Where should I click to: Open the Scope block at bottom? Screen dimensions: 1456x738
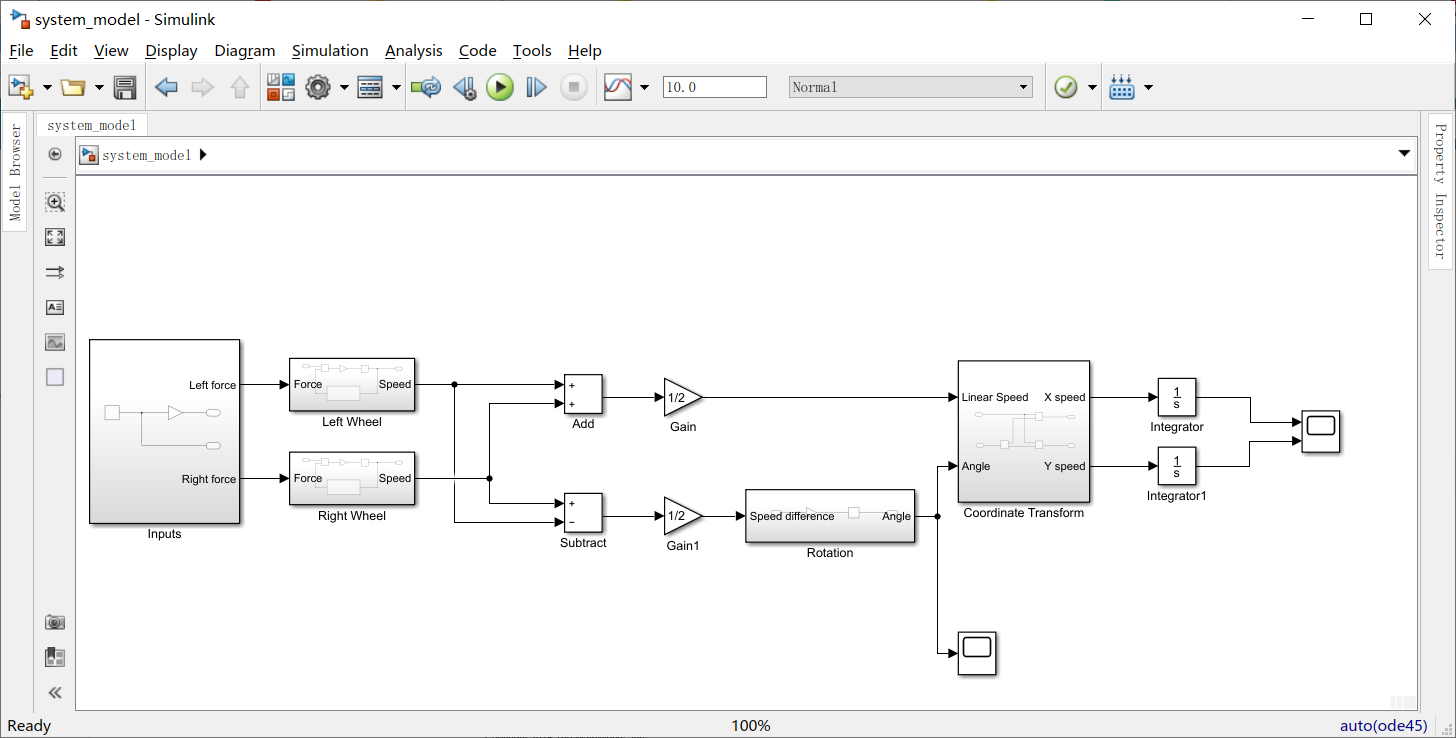click(976, 653)
